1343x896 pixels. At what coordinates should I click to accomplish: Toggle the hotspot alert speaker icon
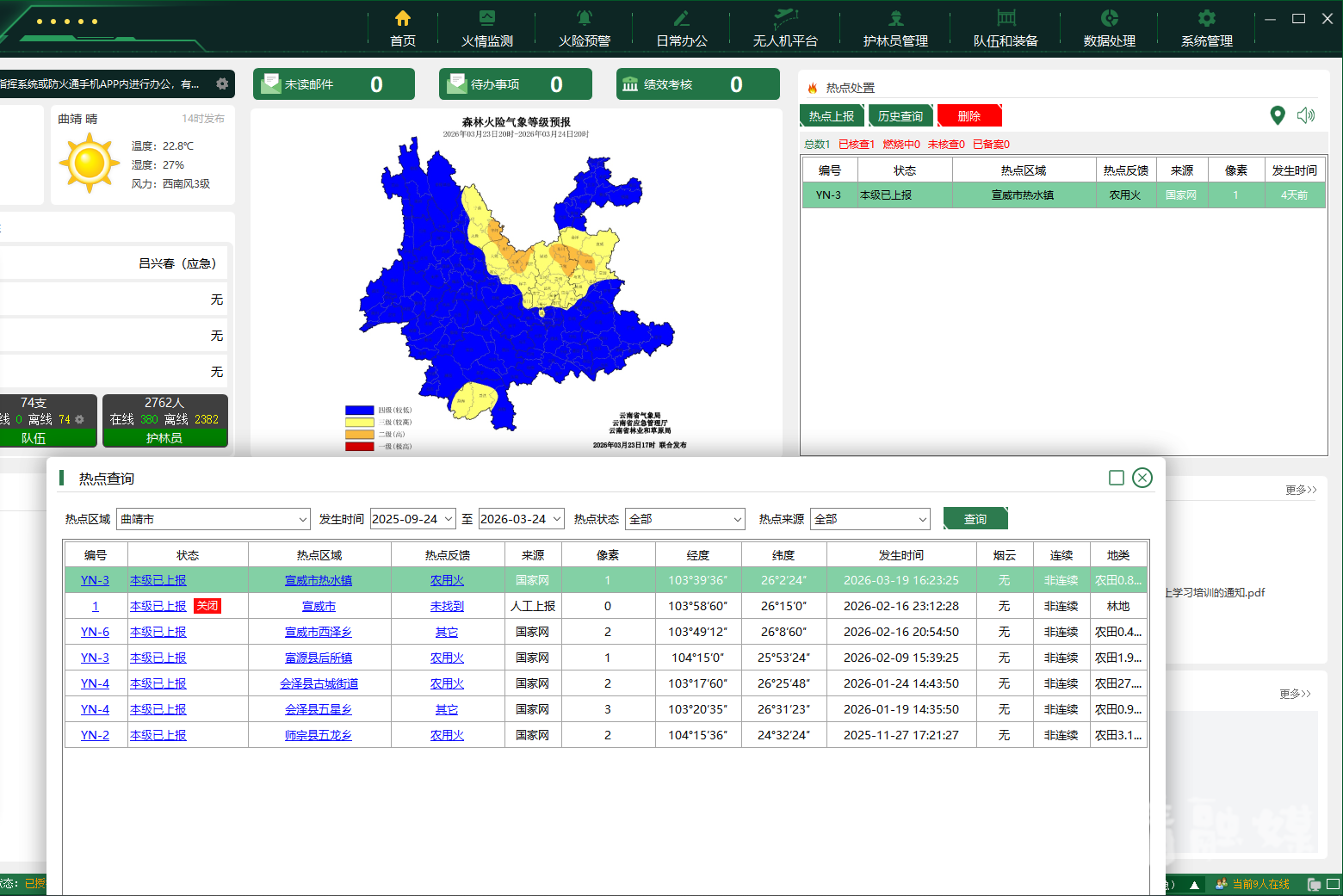point(1306,115)
